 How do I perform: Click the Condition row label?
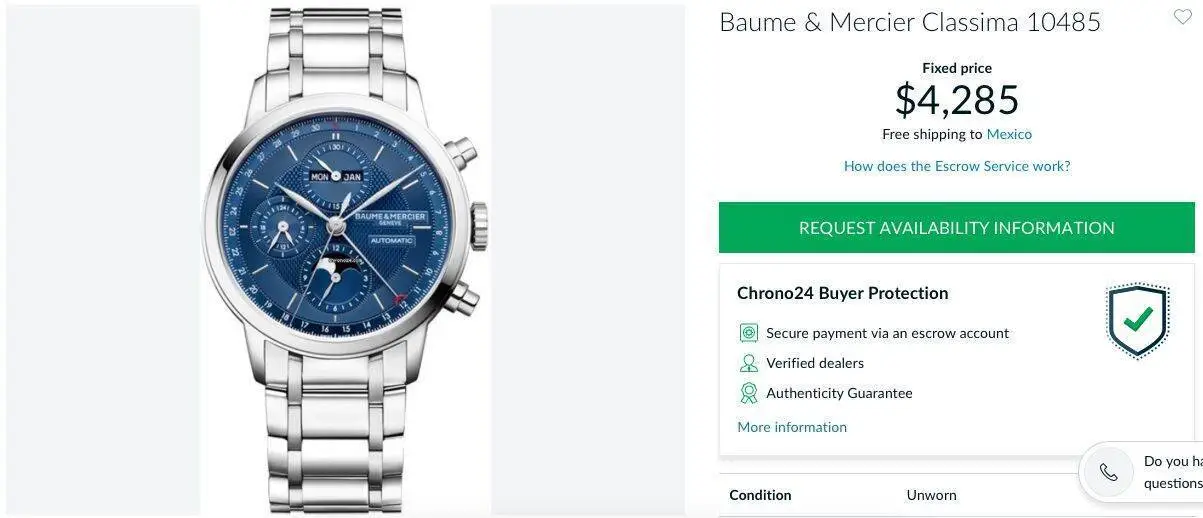point(760,495)
